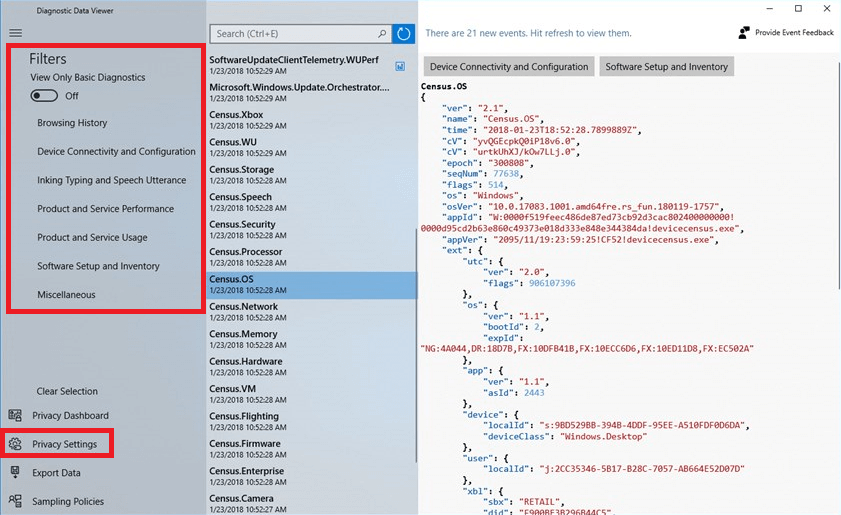Viewport: 841px width, 515px height.
Task: Select the Census.Storage event
Action: click(x=311, y=174)
